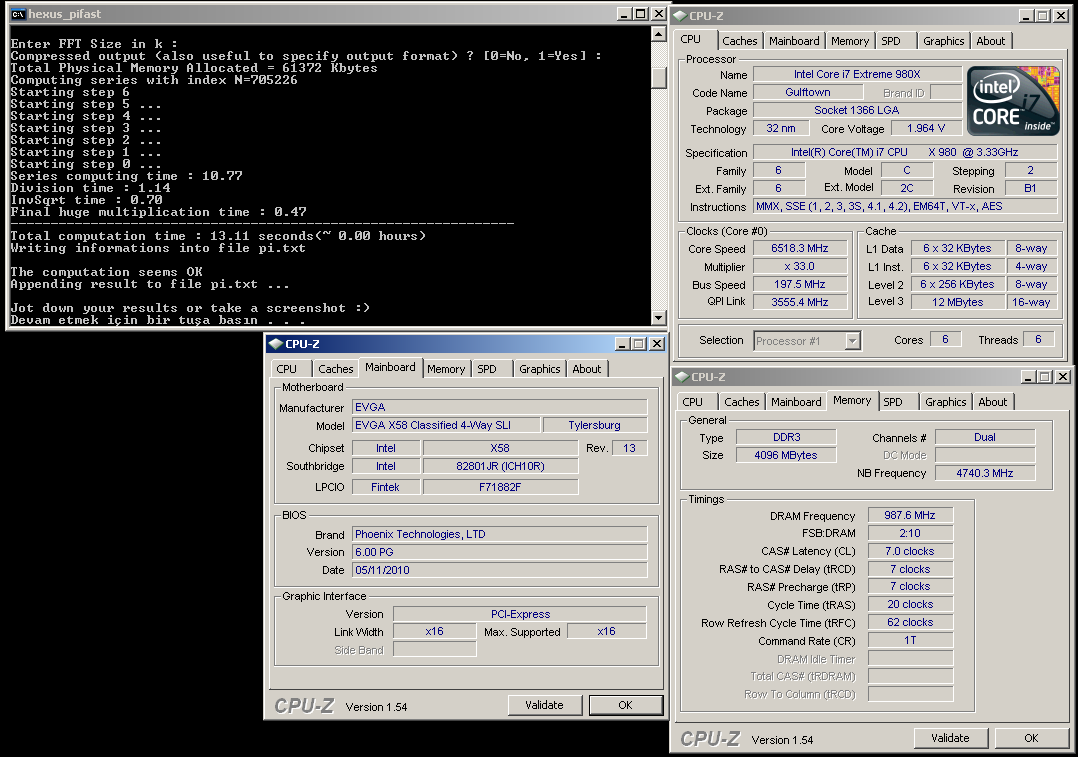Open Caches tab in the Memory CPU-Z window
Screen dimensions: 1078x757
742,402
